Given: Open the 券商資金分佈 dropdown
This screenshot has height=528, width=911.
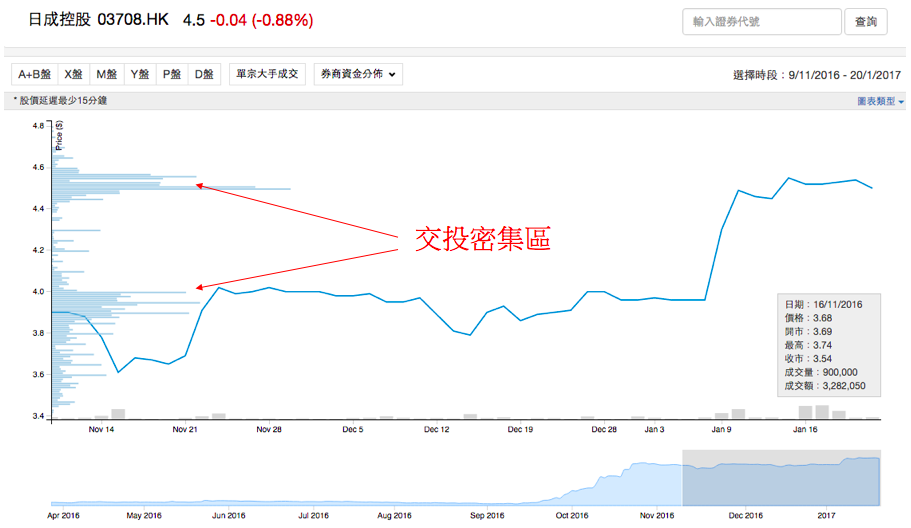Looking at the screenshot, I should click(358, 74).
